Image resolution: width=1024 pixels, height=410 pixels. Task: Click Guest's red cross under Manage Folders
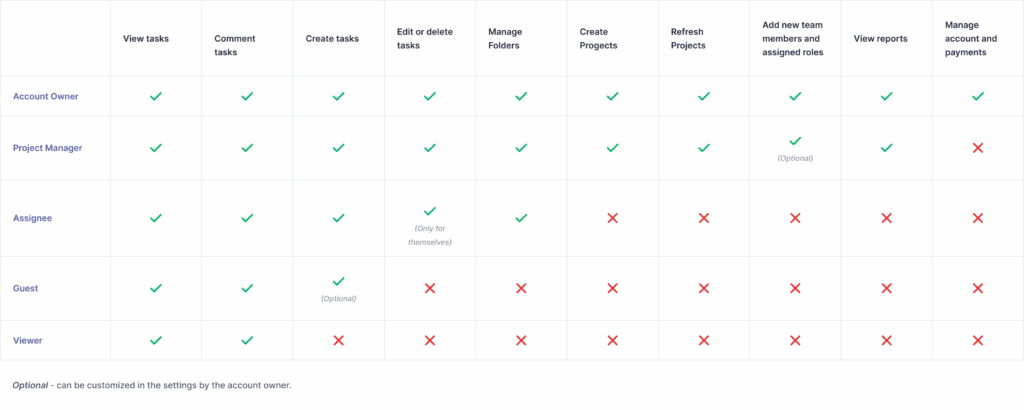coord(521,288)
